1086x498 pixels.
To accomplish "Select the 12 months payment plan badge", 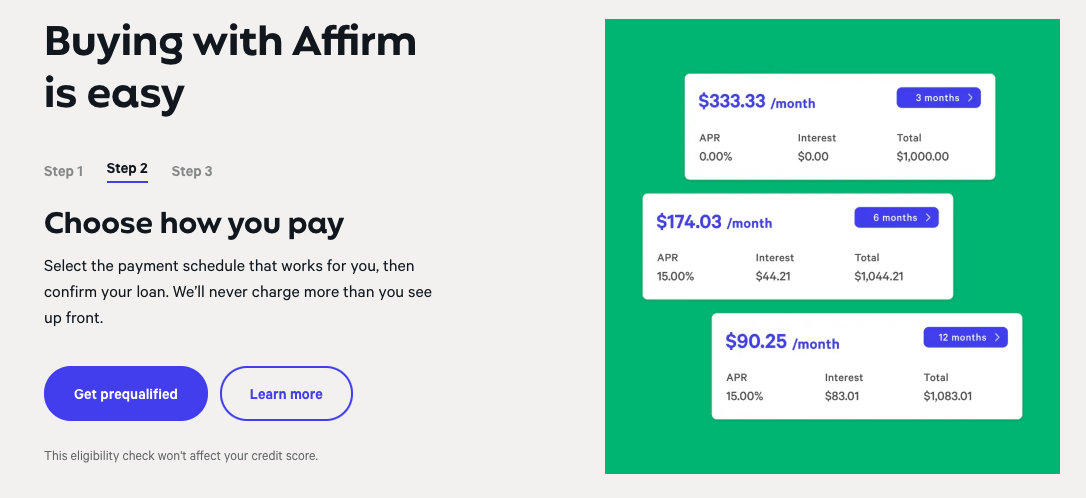I will [x=965, y=337].
